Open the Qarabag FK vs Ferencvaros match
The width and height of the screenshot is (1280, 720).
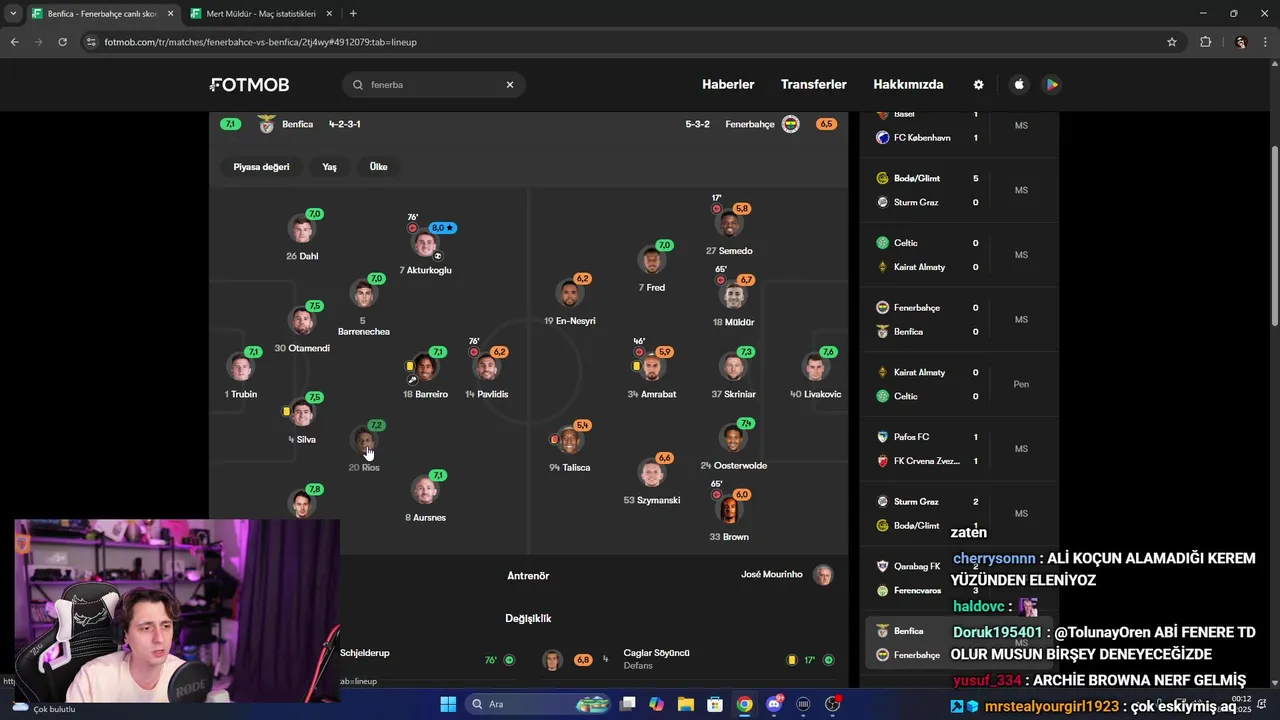tap(959, 578)
